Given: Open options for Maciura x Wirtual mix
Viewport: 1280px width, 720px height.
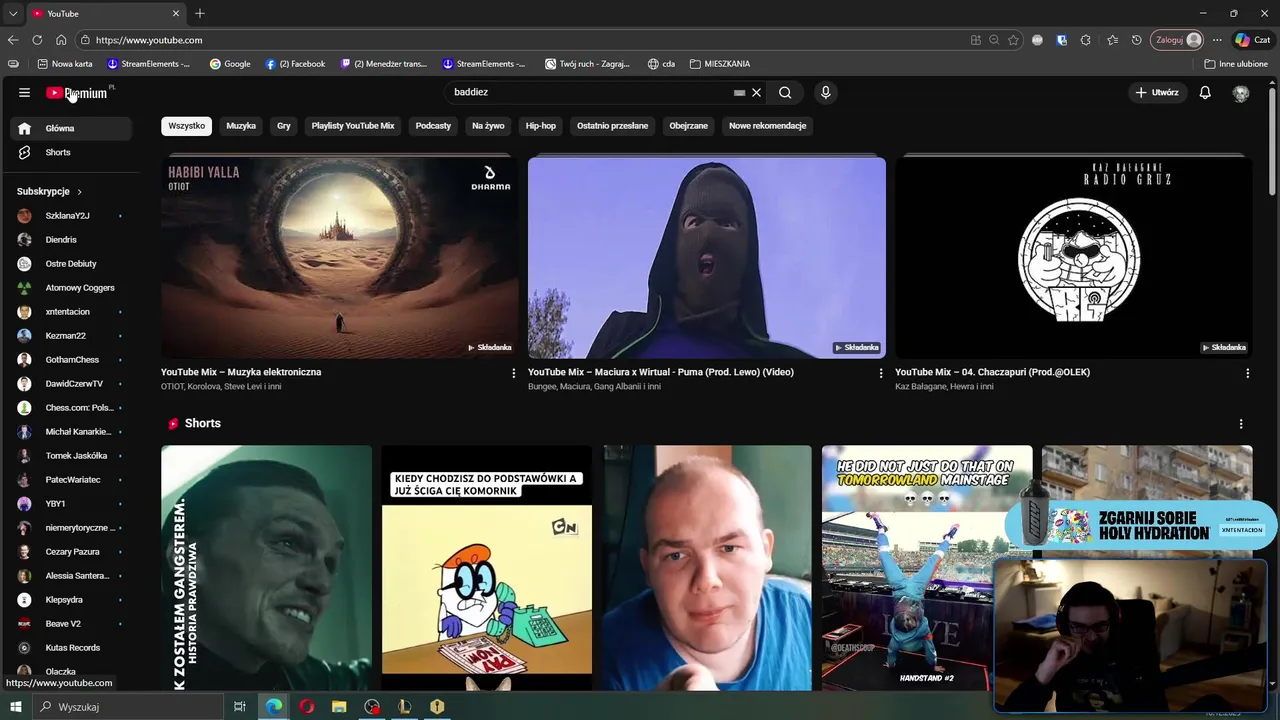Looking at the screenshot, I should 881,373.
